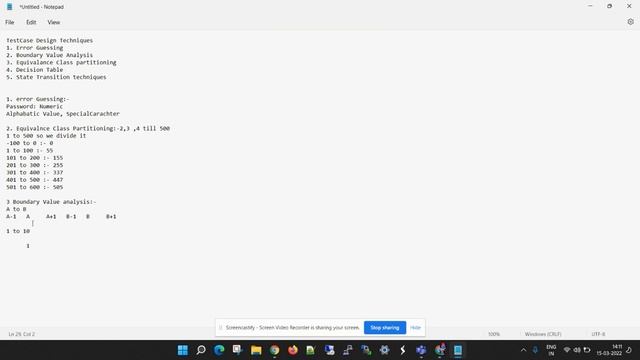The image size is (640, 360).
Task: Open Firefox from taskbar
Action: pos(293,350)
